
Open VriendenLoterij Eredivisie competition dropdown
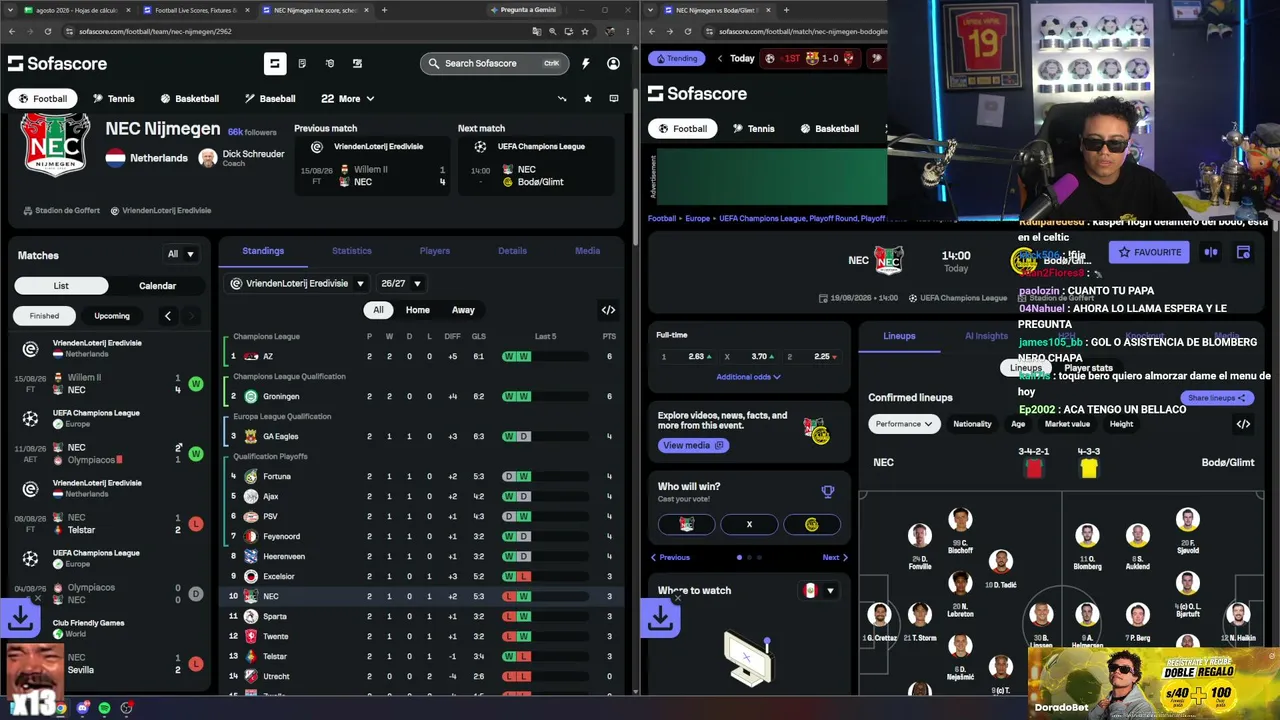pos(297,284)
